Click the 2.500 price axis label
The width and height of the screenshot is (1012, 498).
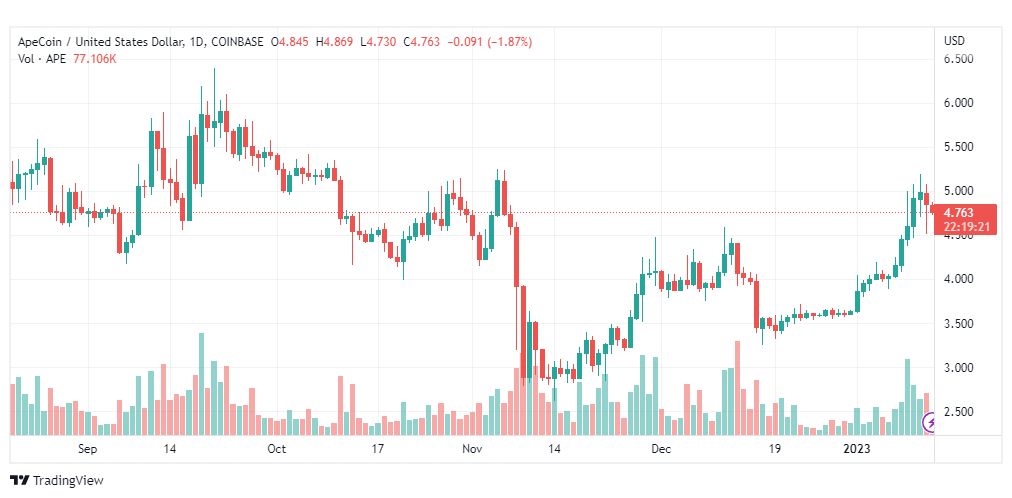click(x=958, y=412)
